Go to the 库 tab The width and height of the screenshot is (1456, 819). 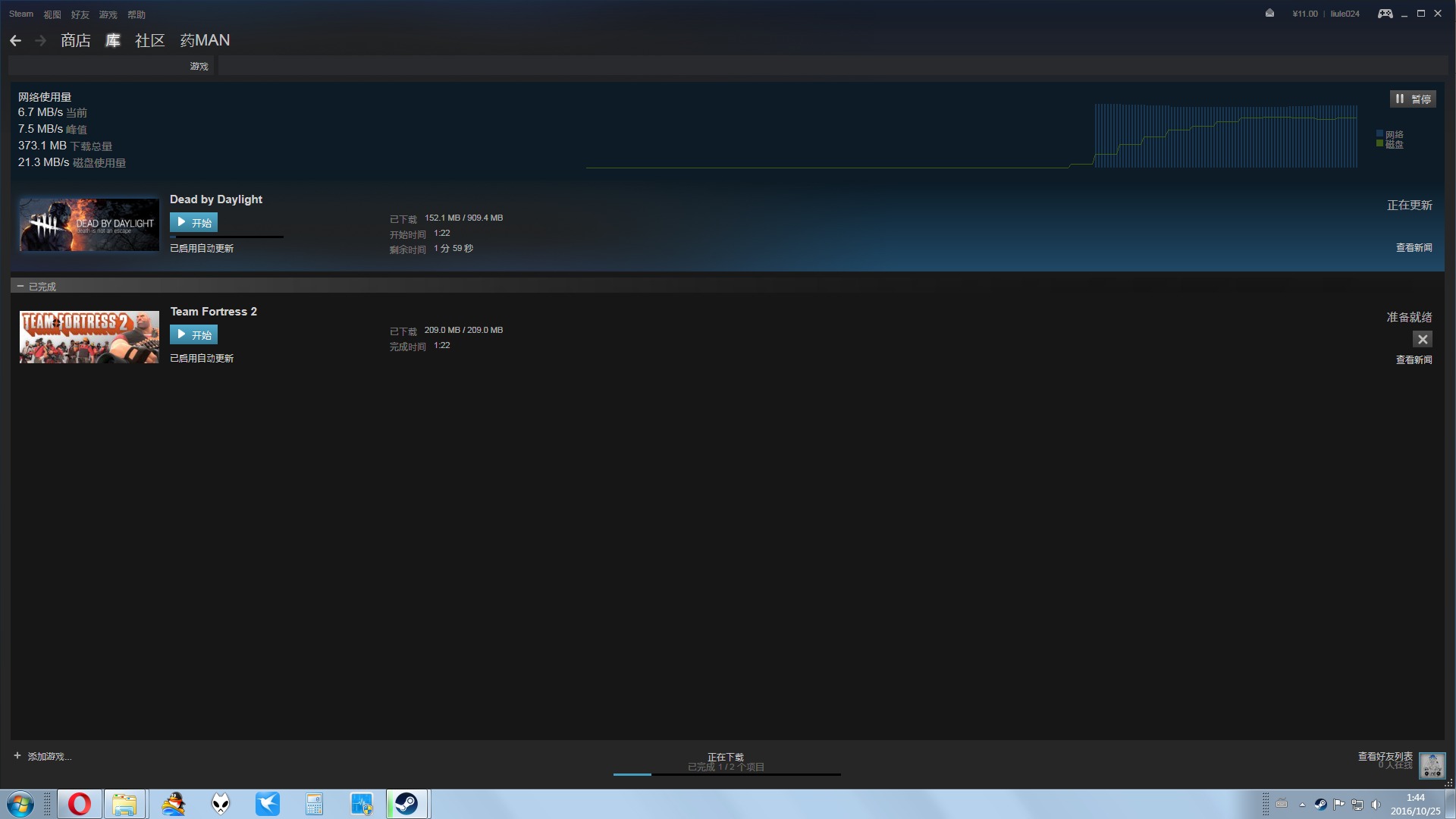coord(113,41)
